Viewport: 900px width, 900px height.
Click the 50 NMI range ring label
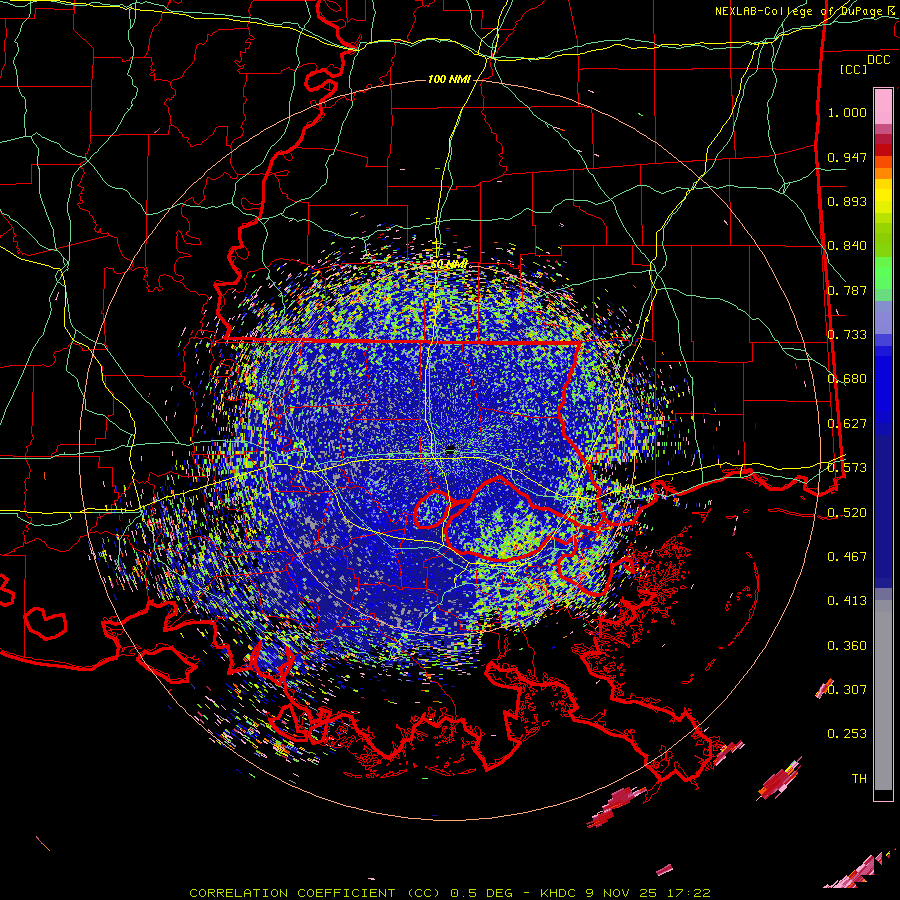pos(448,264)
